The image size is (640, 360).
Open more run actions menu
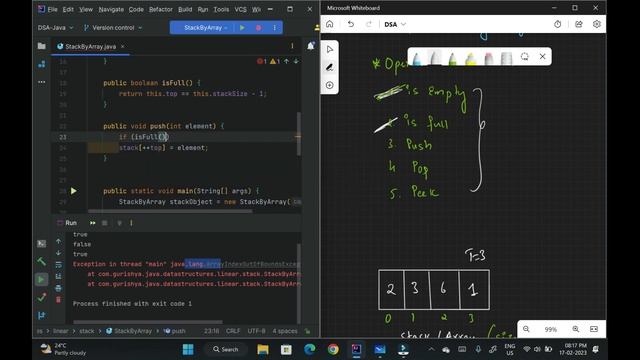click(274, 28)
